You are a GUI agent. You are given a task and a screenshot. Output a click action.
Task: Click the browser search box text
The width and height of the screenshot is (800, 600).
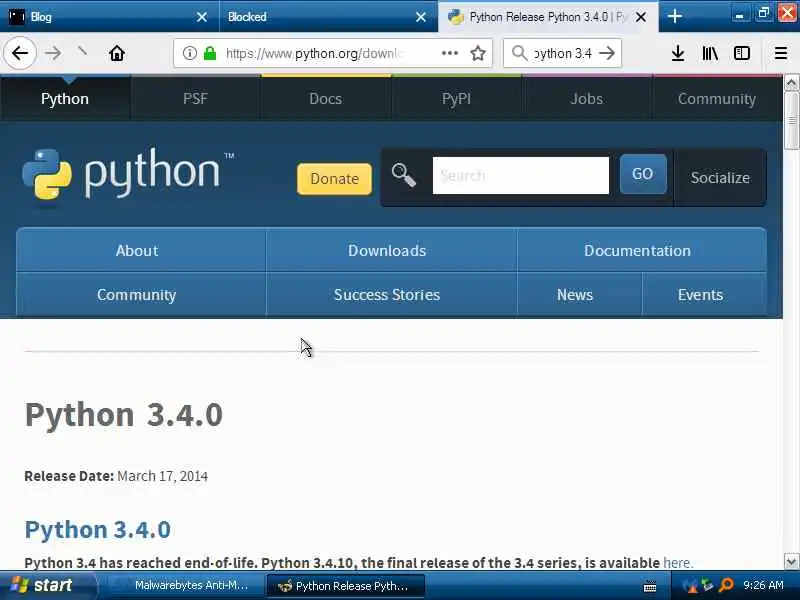[563, 53]
